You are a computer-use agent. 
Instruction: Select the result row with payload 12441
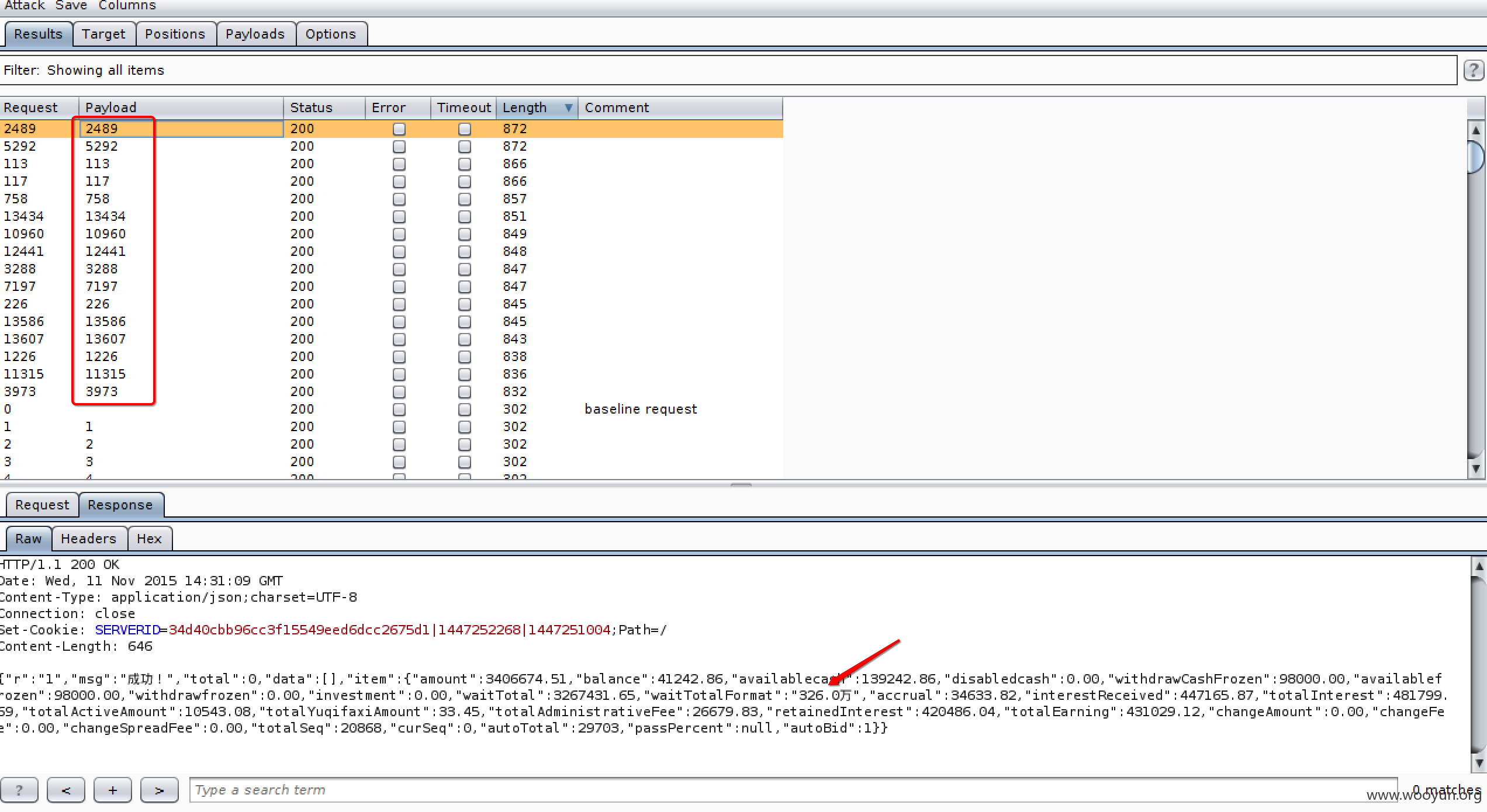pos(391,252)
